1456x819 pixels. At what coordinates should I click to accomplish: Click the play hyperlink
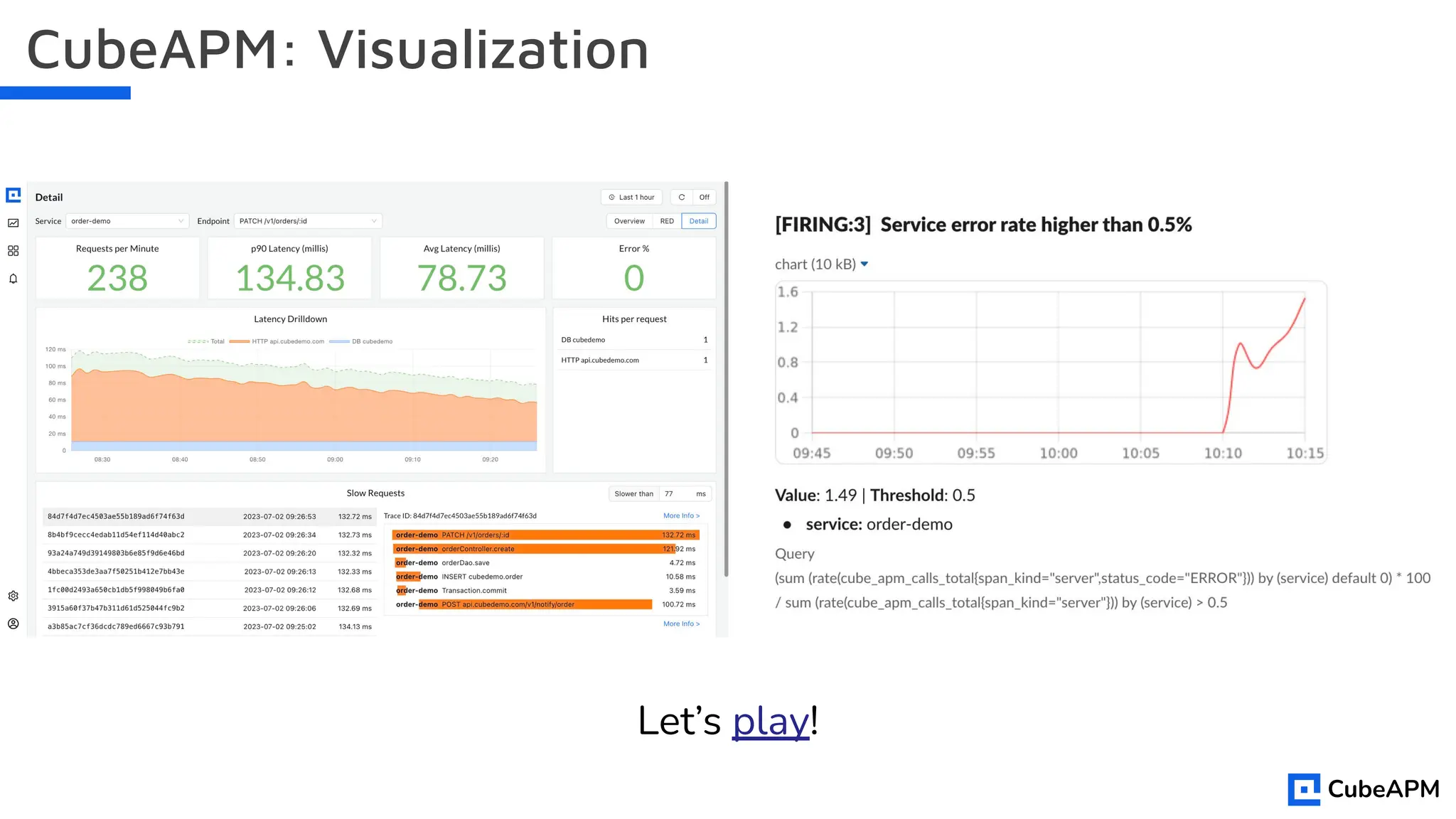click(771, 722)
